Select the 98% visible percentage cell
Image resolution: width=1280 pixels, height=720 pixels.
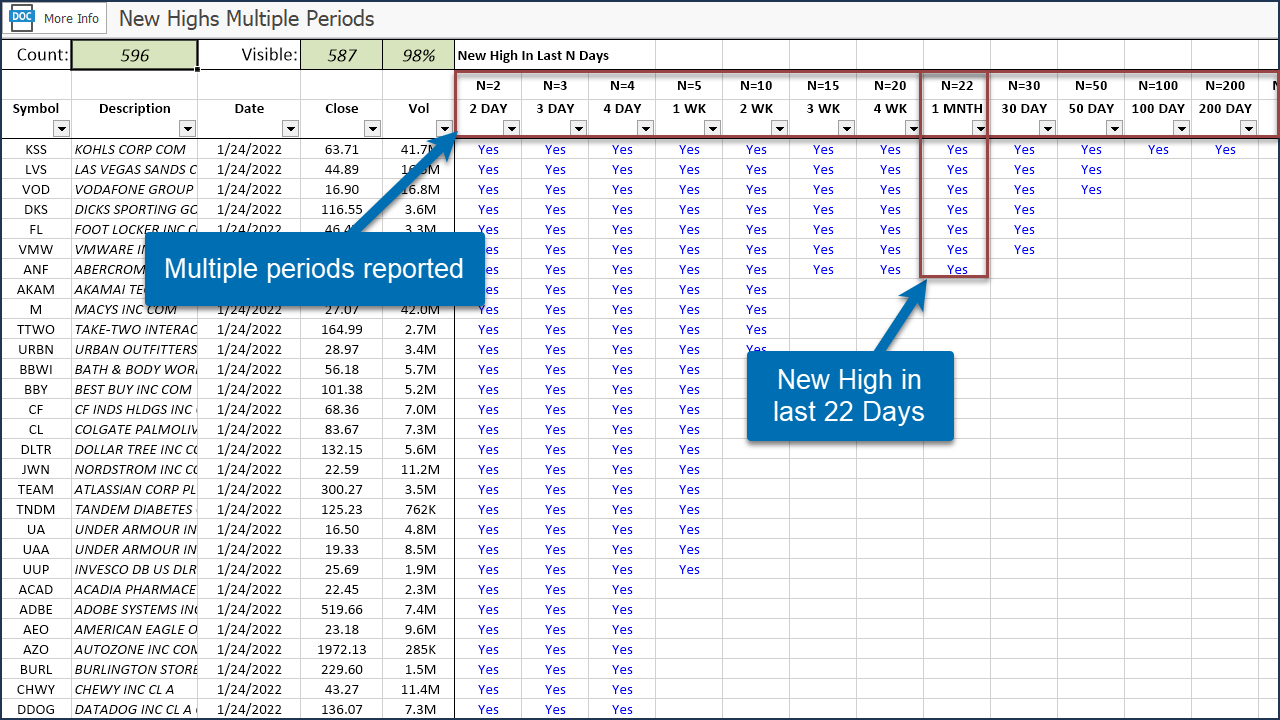tap(418, 55)
